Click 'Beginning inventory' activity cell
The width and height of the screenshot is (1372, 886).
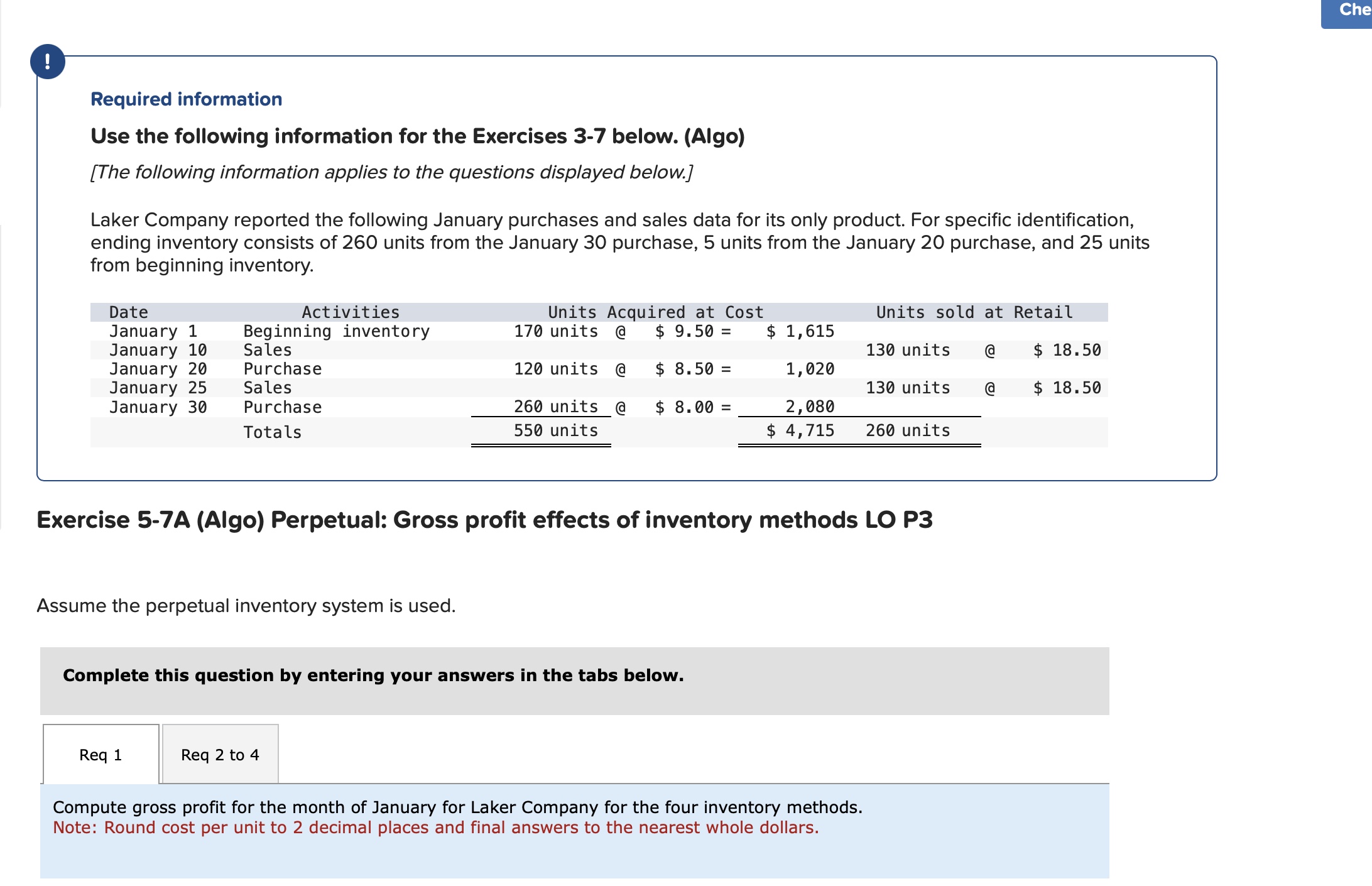point(337,331)
